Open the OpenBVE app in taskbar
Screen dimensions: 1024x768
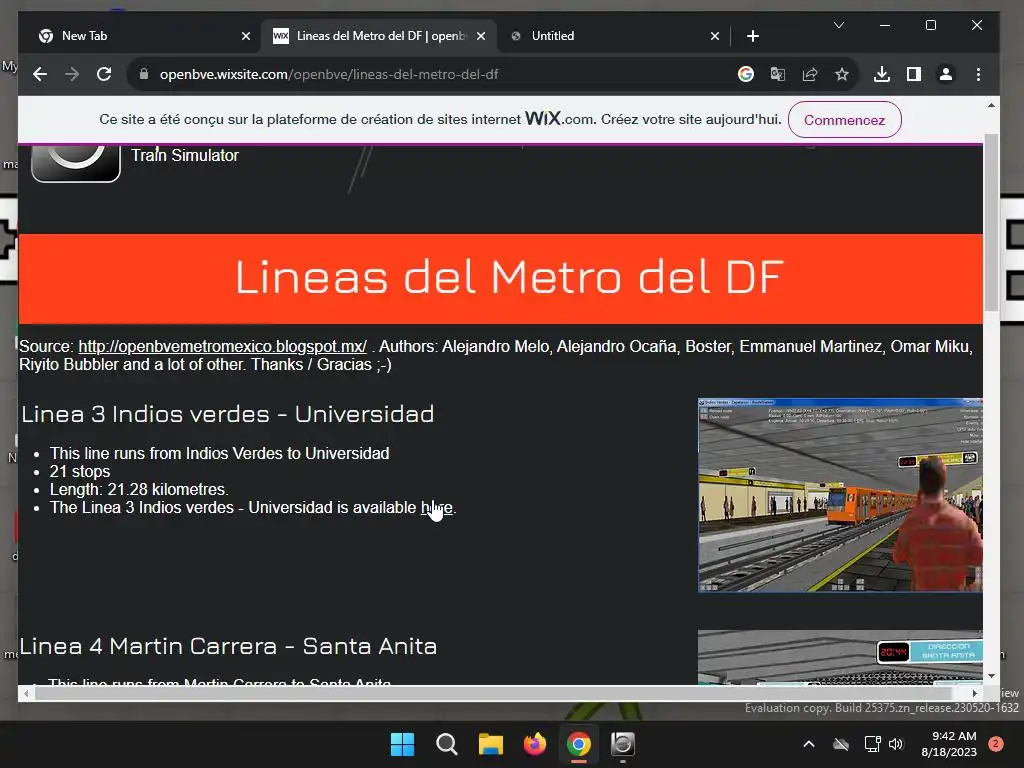point(622,744)
